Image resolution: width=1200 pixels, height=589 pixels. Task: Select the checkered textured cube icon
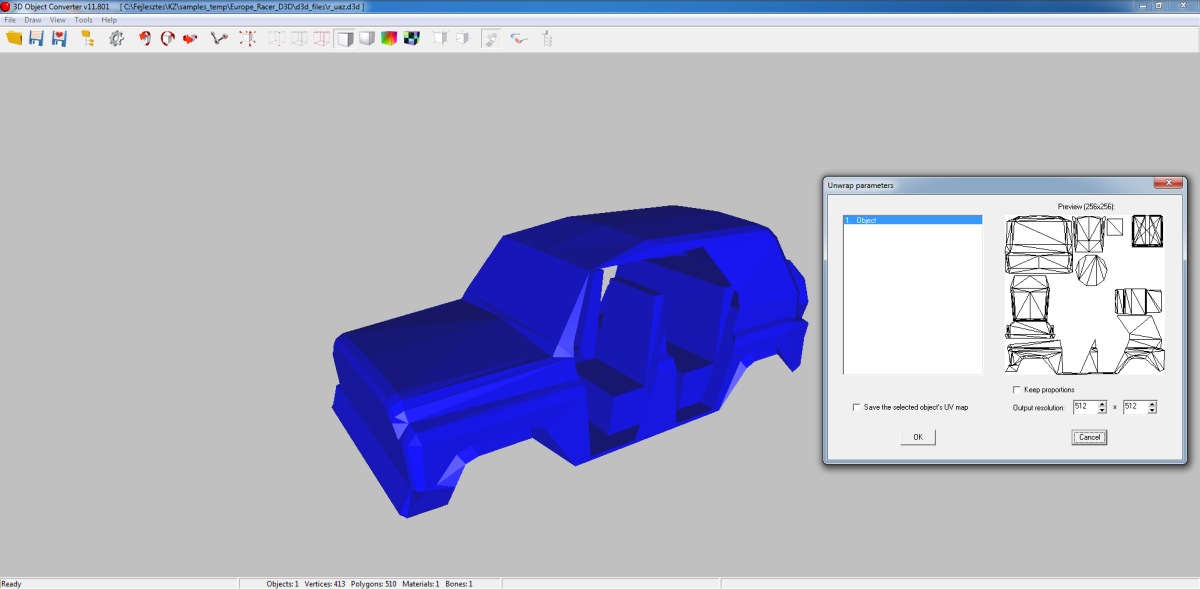[x=410, y=38]
